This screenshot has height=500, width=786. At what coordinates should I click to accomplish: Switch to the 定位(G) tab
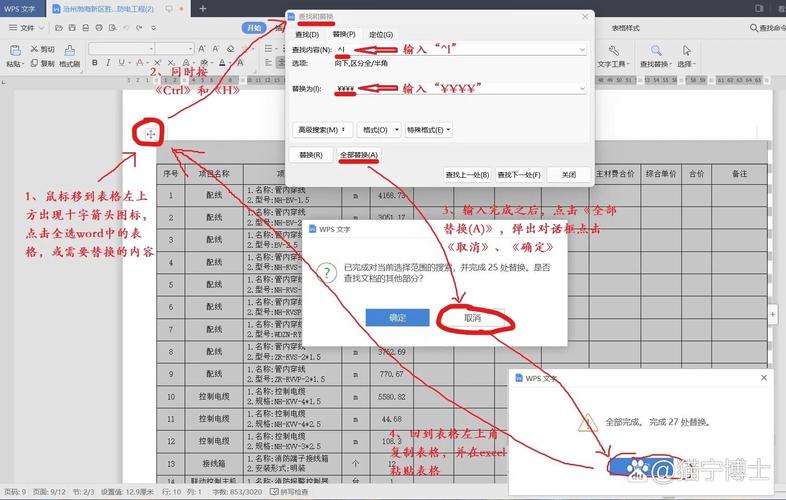pyautogui.click(x=381, y=35)
